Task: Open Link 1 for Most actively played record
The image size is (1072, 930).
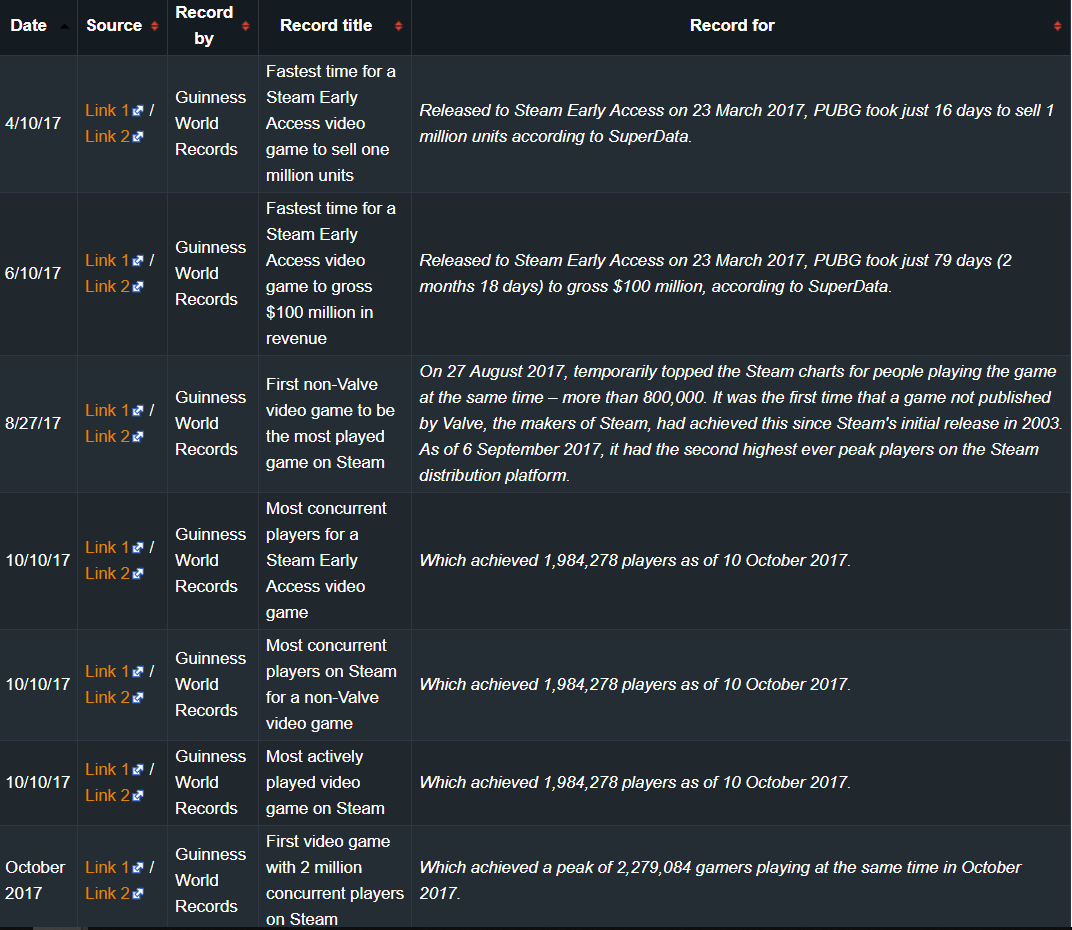Action: click(107, 769)
